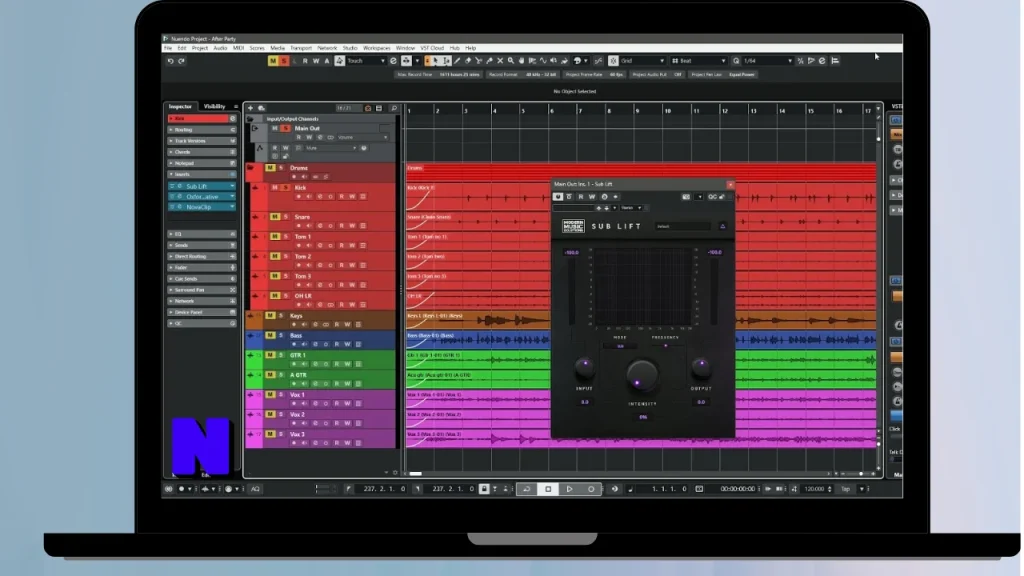The height and width of the screenshot is (576, 1024).
Task: Click the redo arrow in the toolbar
Action: click(182, 61)
